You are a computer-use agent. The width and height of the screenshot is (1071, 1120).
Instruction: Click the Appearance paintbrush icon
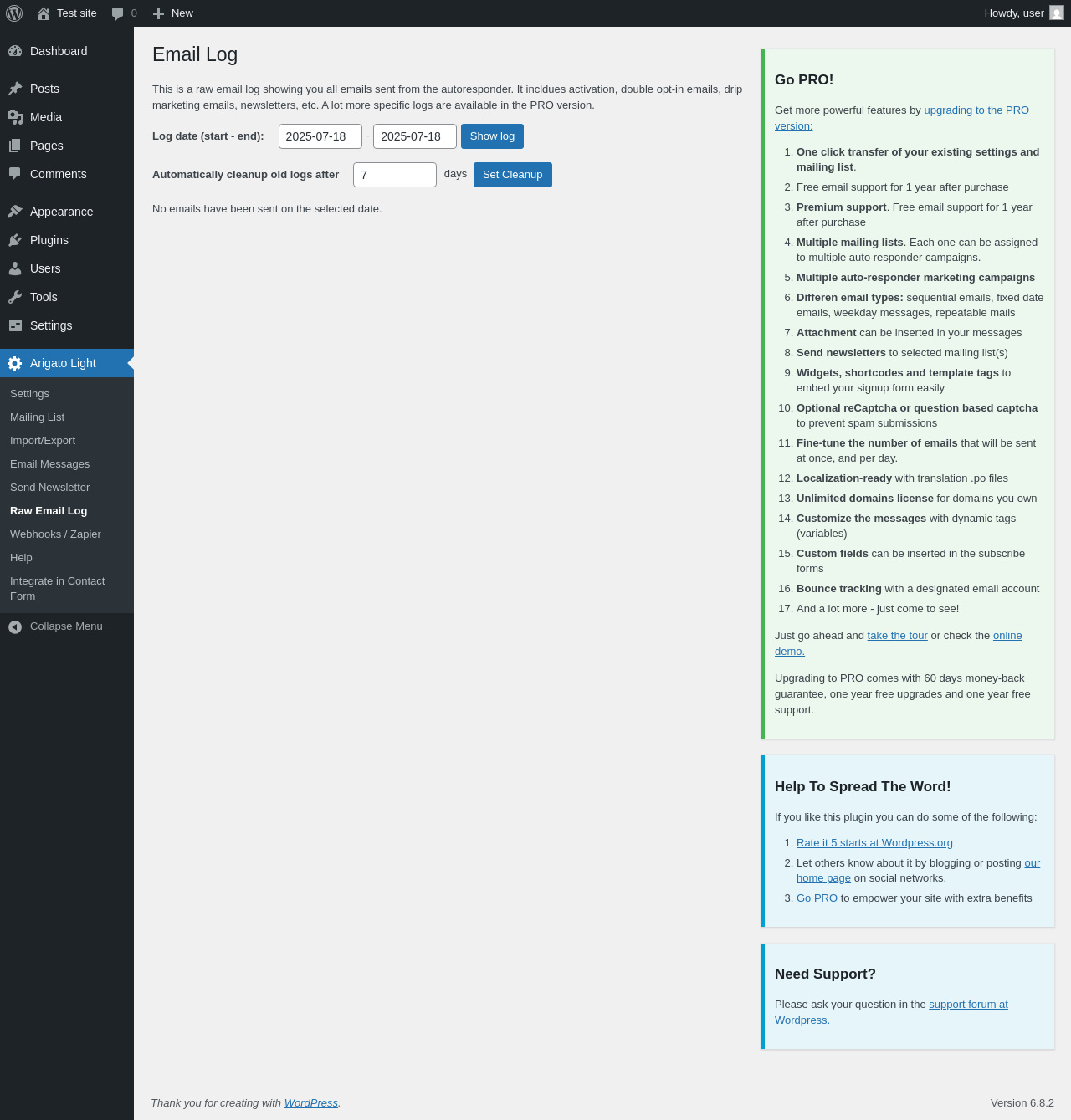15,212
